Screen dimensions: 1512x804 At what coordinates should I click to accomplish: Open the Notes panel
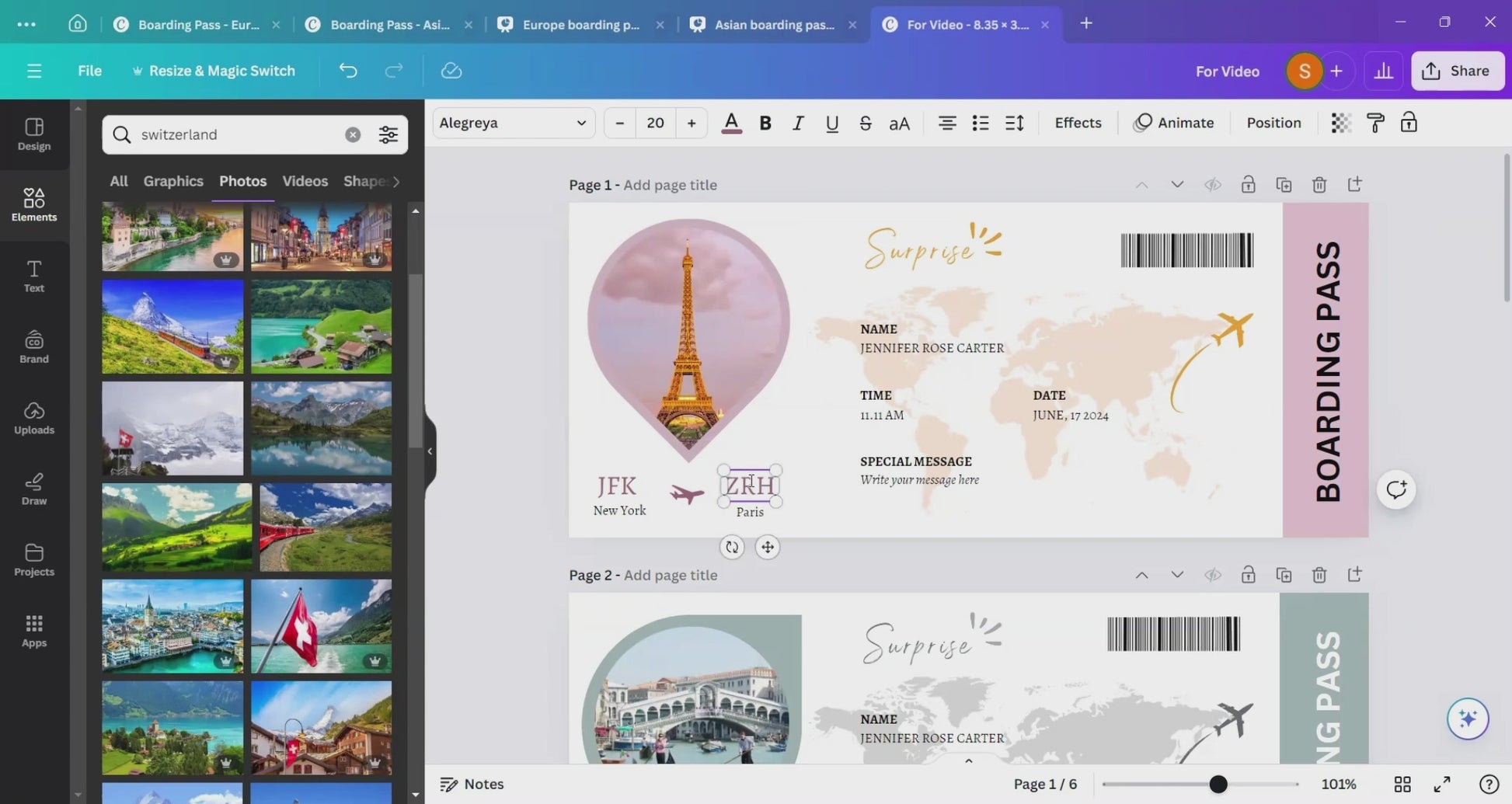click(x=472, y=784)
